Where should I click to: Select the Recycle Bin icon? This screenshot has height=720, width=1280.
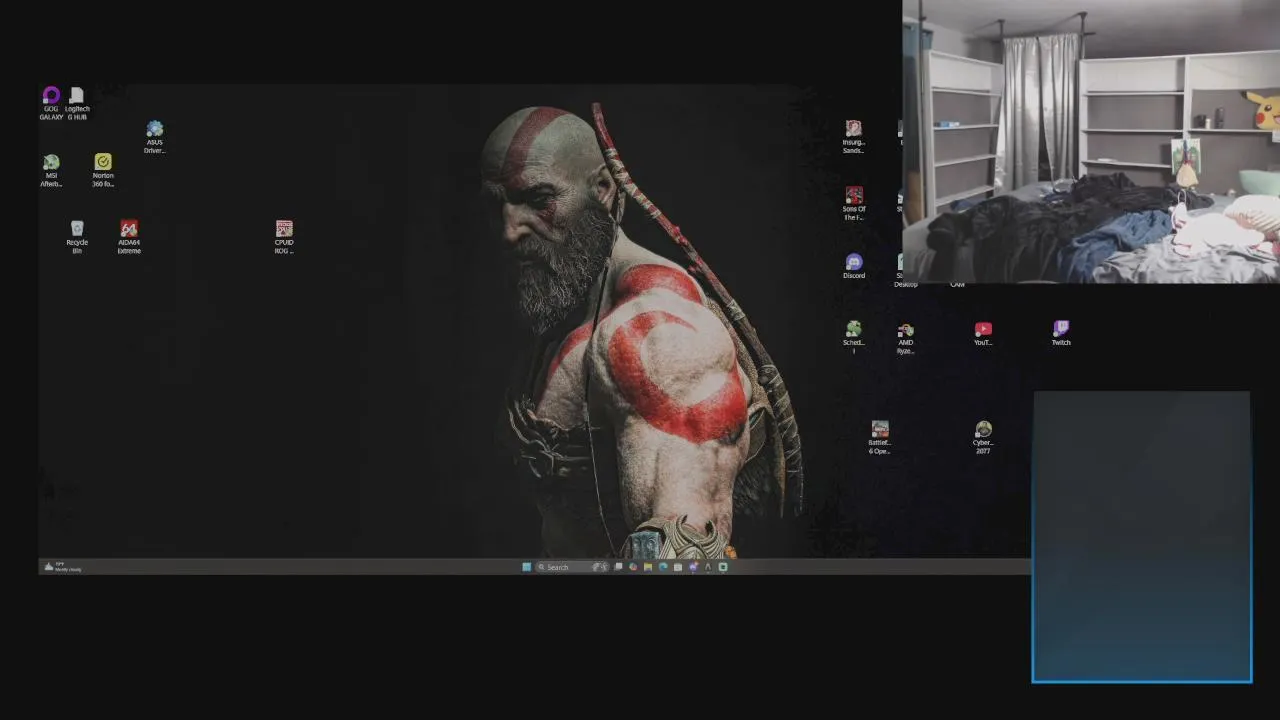77,237
